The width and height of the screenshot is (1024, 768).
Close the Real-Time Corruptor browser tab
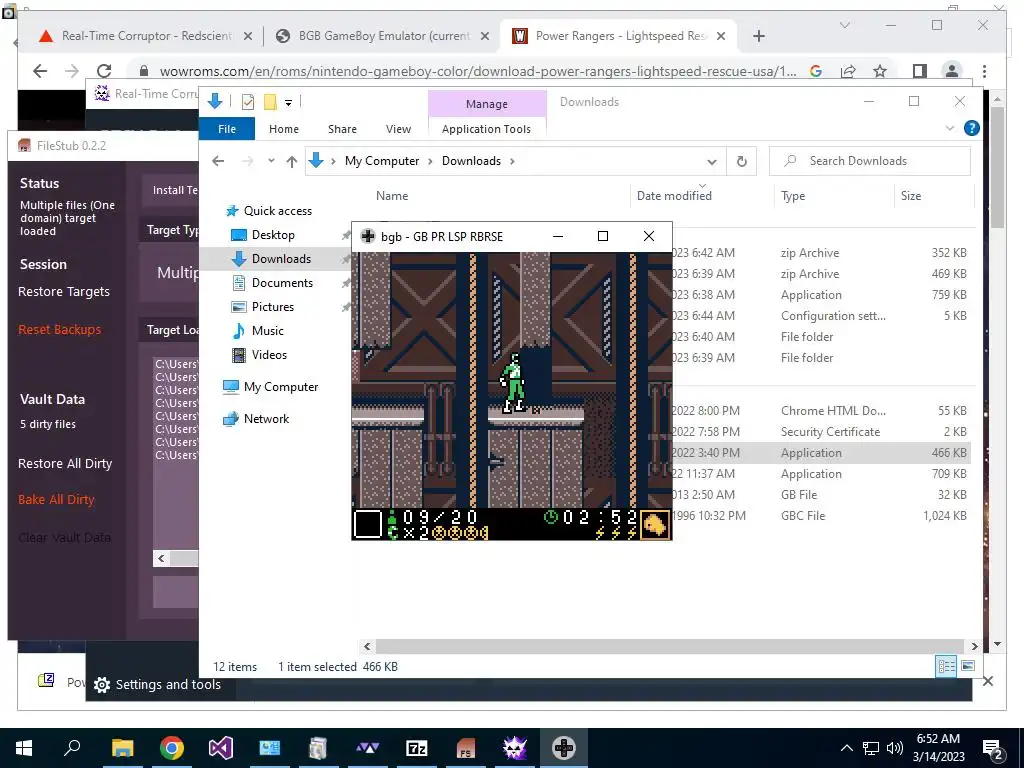pos(248,36)
